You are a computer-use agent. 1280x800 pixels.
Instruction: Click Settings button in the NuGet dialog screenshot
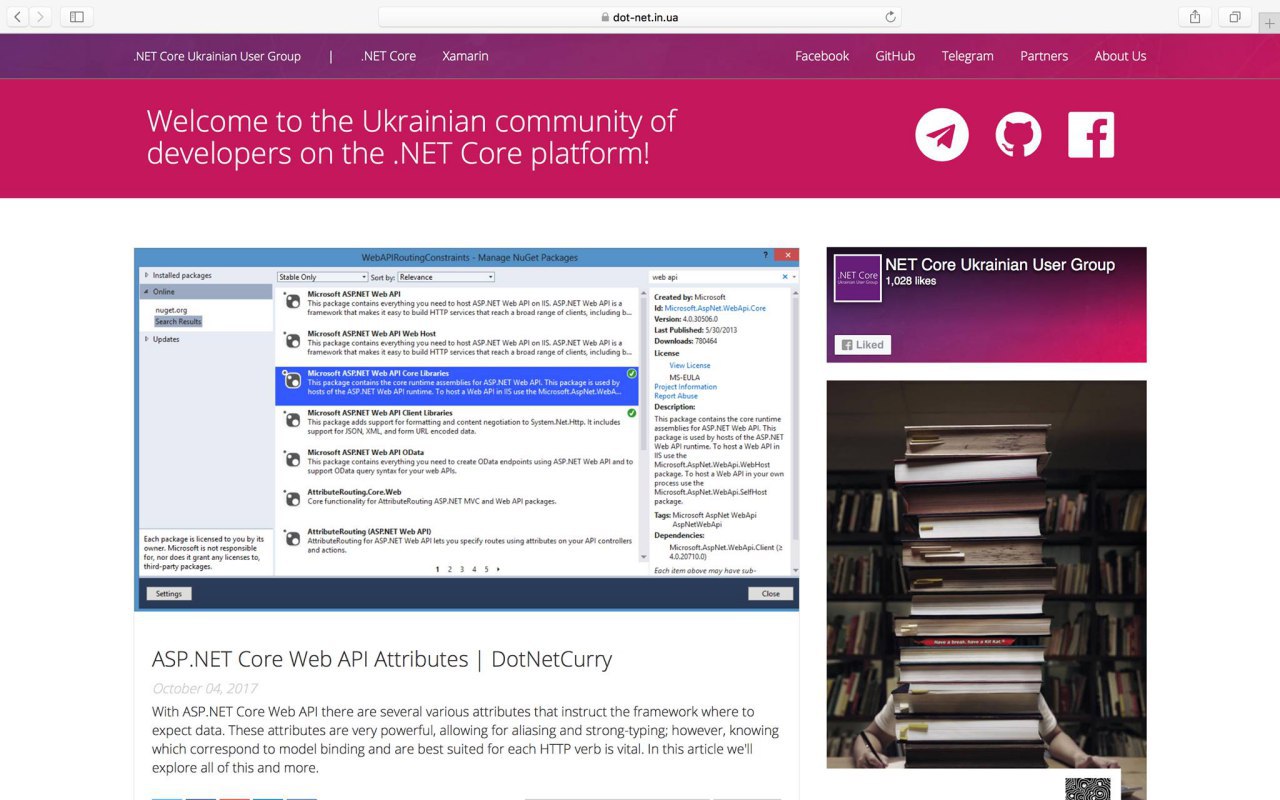point(169,593)
